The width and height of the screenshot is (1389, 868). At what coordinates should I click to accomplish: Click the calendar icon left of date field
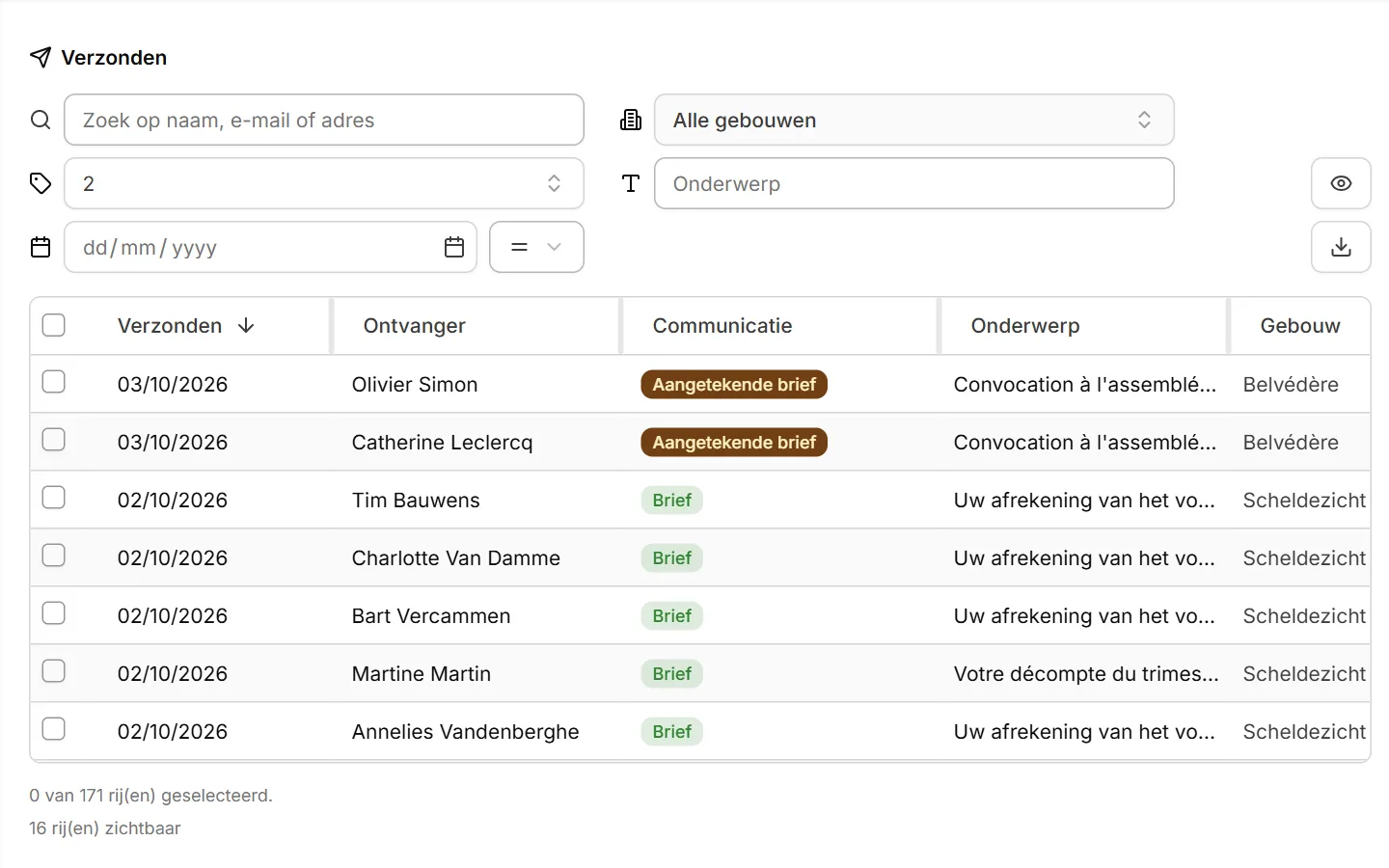(41, 247)
